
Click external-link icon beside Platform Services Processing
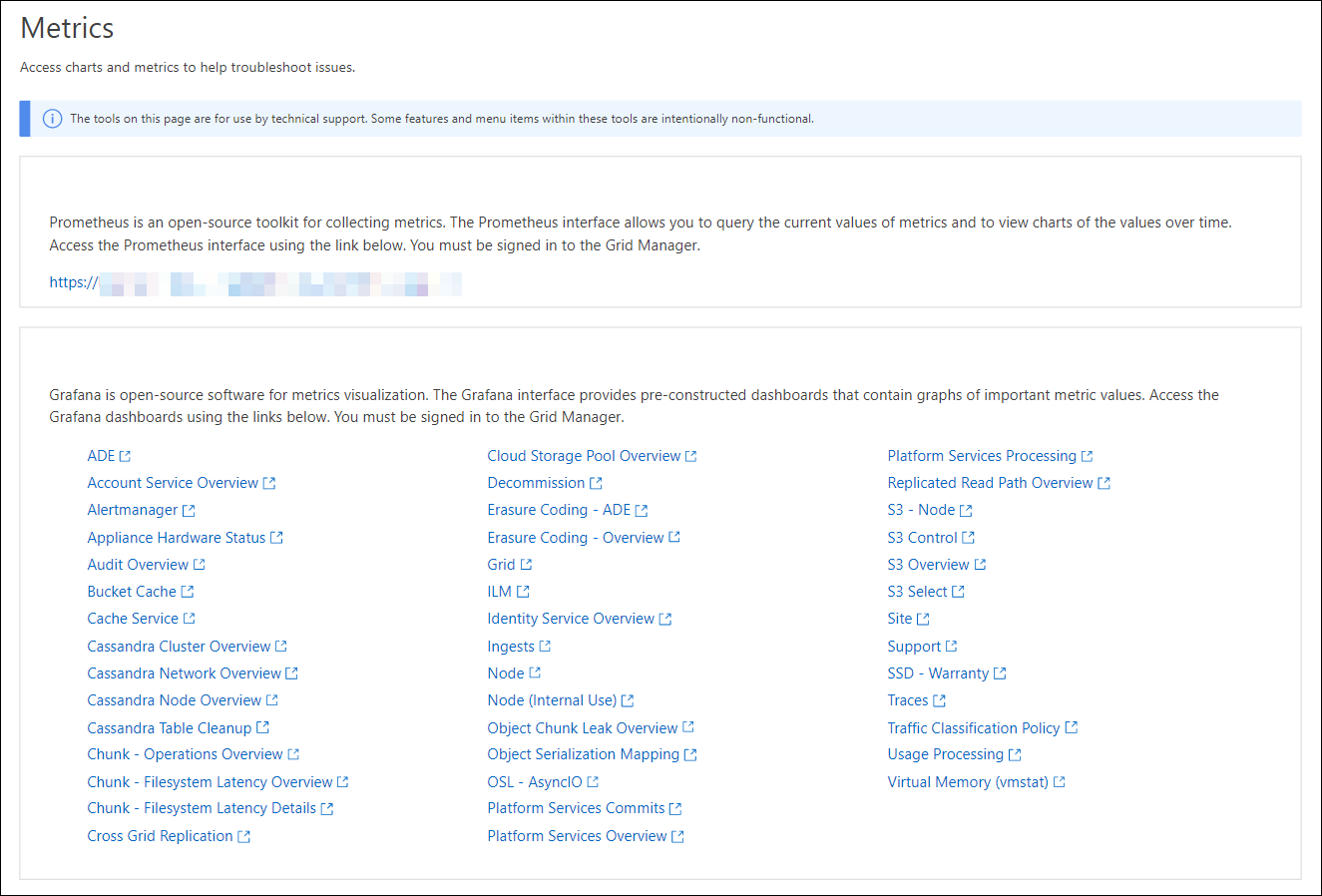tap(1087, 456)
